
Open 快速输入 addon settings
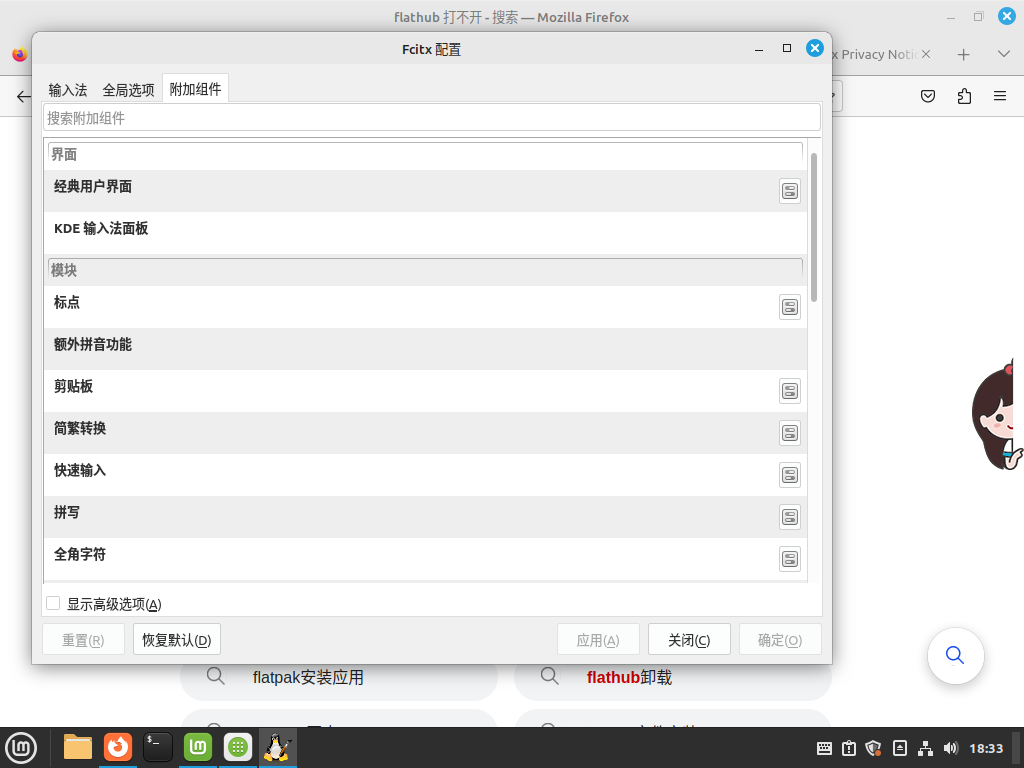pos(790,475)
